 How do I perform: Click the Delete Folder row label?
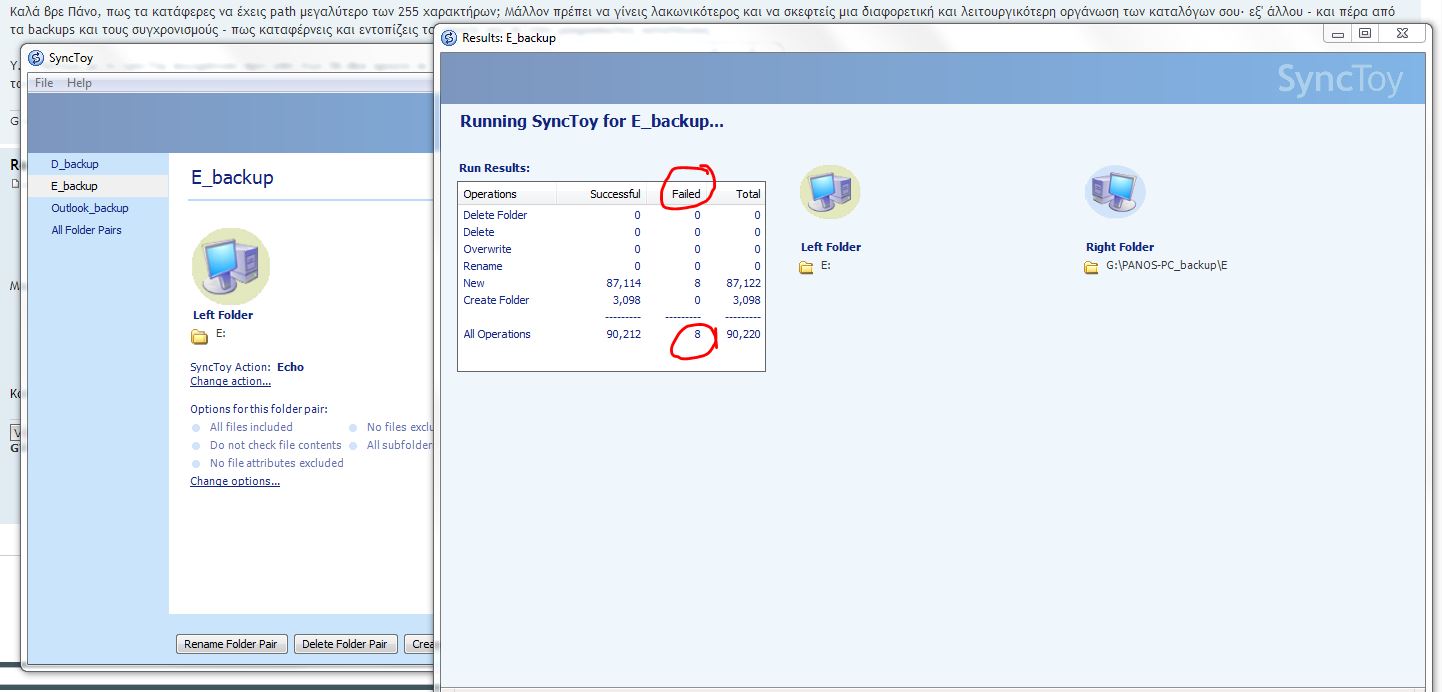tap(495, 215)
